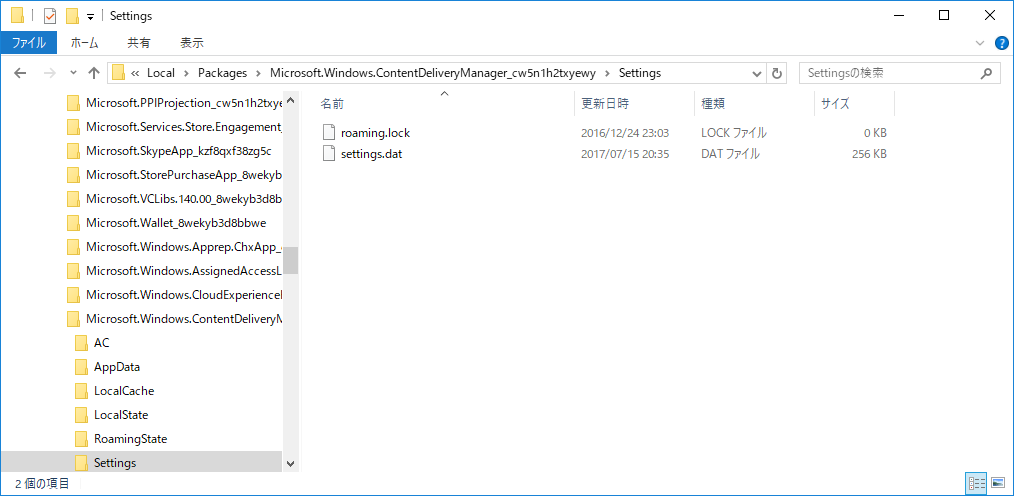Open the Help question mark icon
Image resolution: width=1014 pixels, height=496 pixels.
[x=1001, y=43]
